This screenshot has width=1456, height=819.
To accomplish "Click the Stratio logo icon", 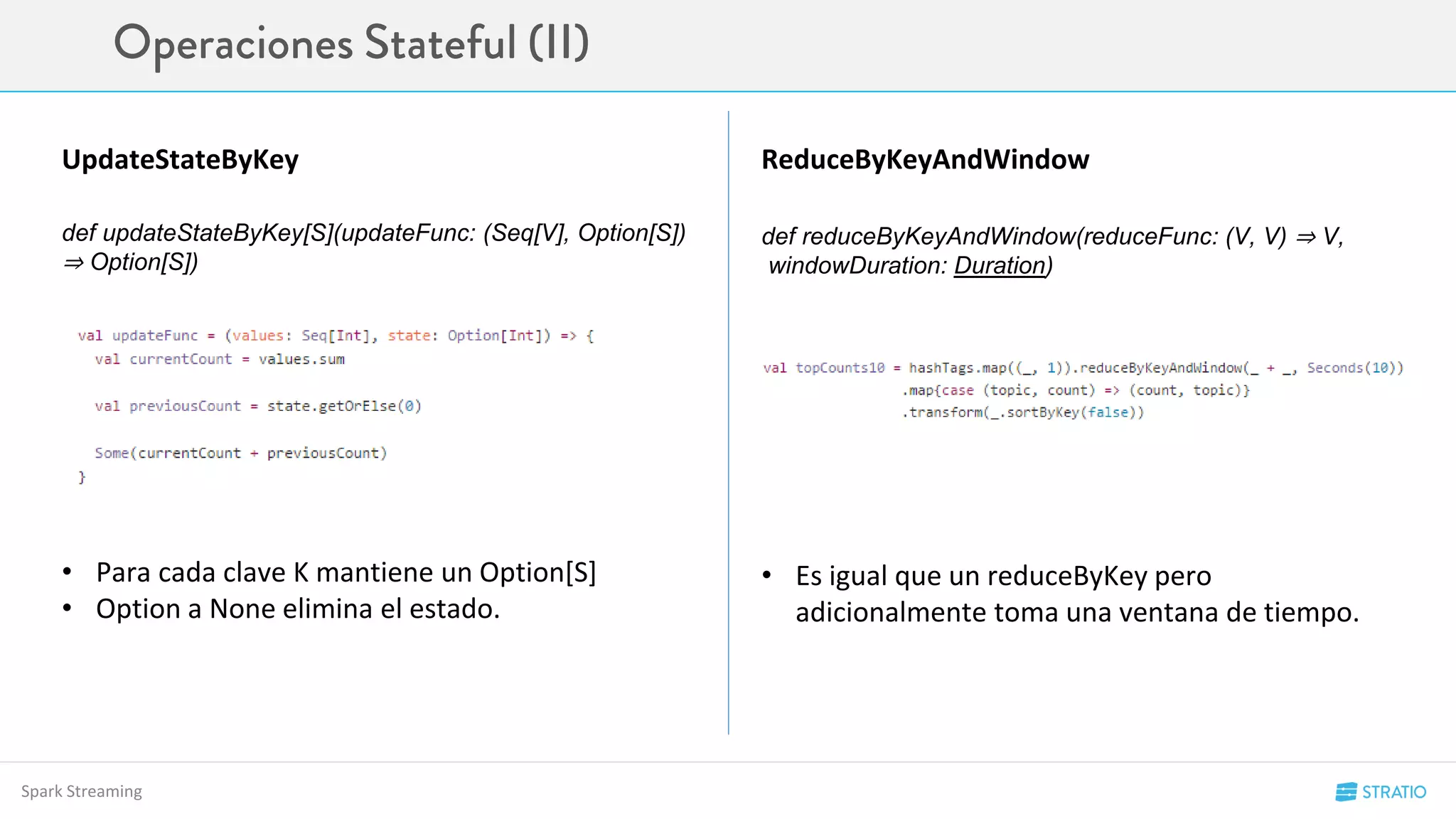I will (1346, 792).
